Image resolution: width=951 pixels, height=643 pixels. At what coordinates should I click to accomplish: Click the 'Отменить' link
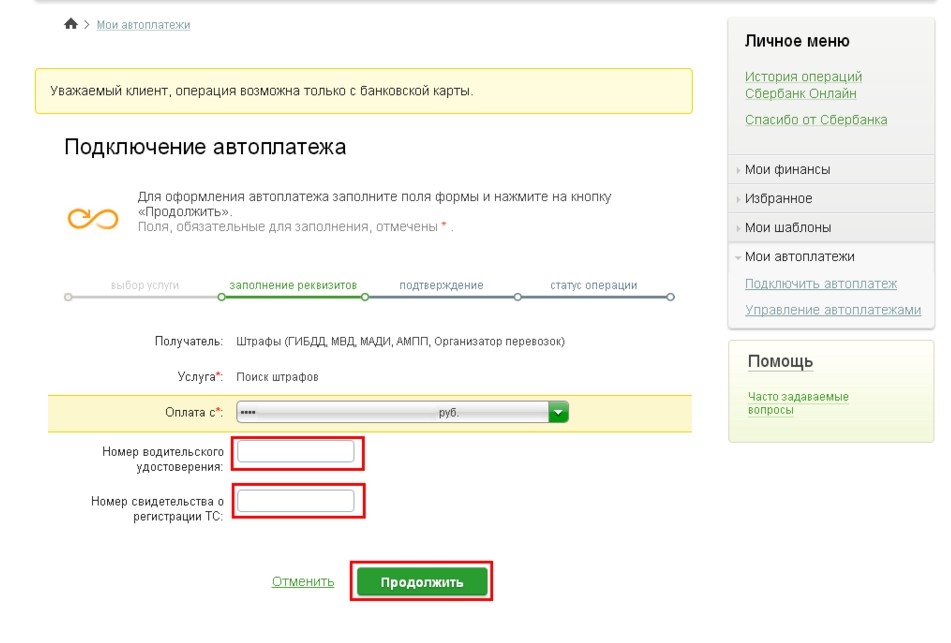coord(303,581)
